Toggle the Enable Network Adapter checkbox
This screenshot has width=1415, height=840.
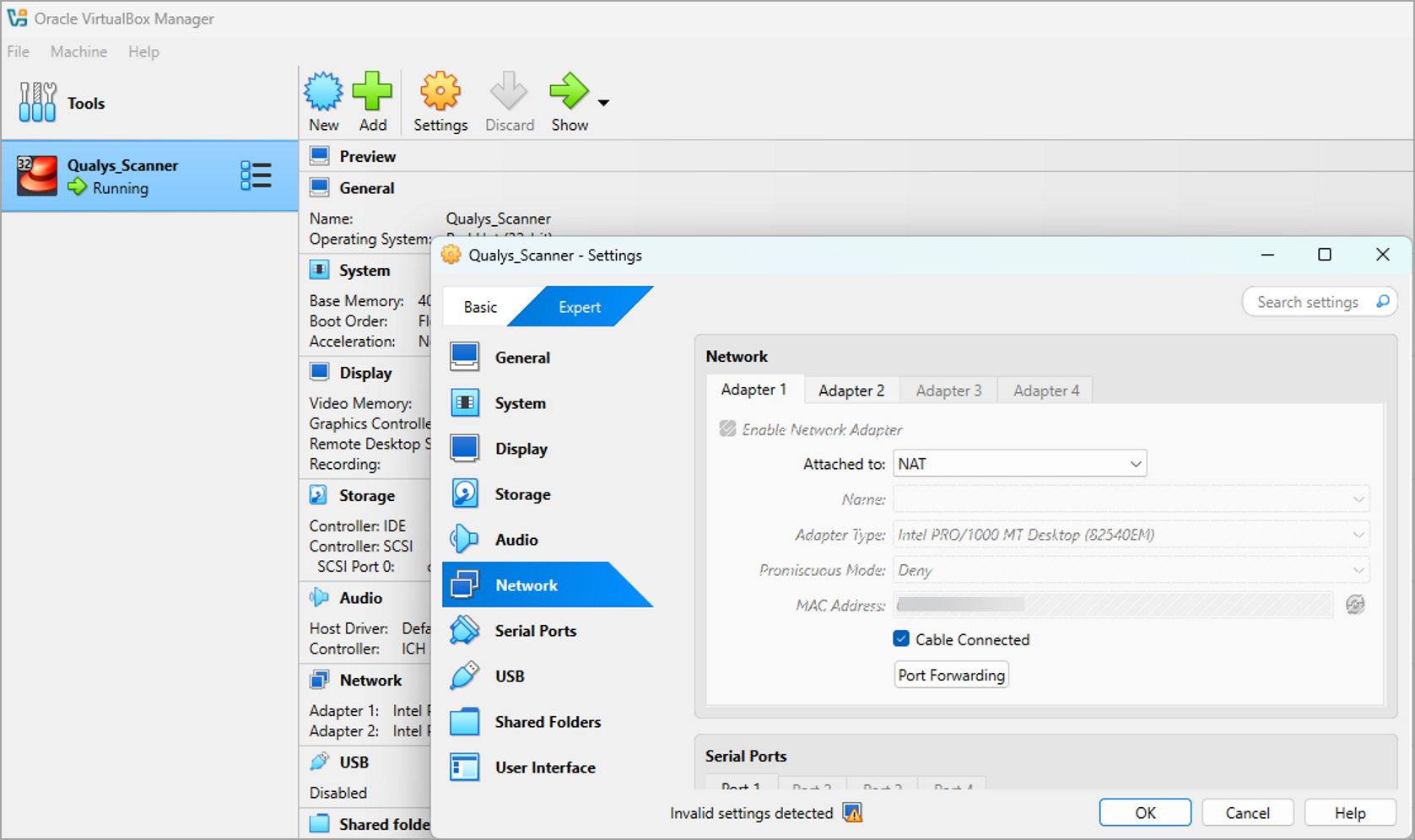[727, 429]
